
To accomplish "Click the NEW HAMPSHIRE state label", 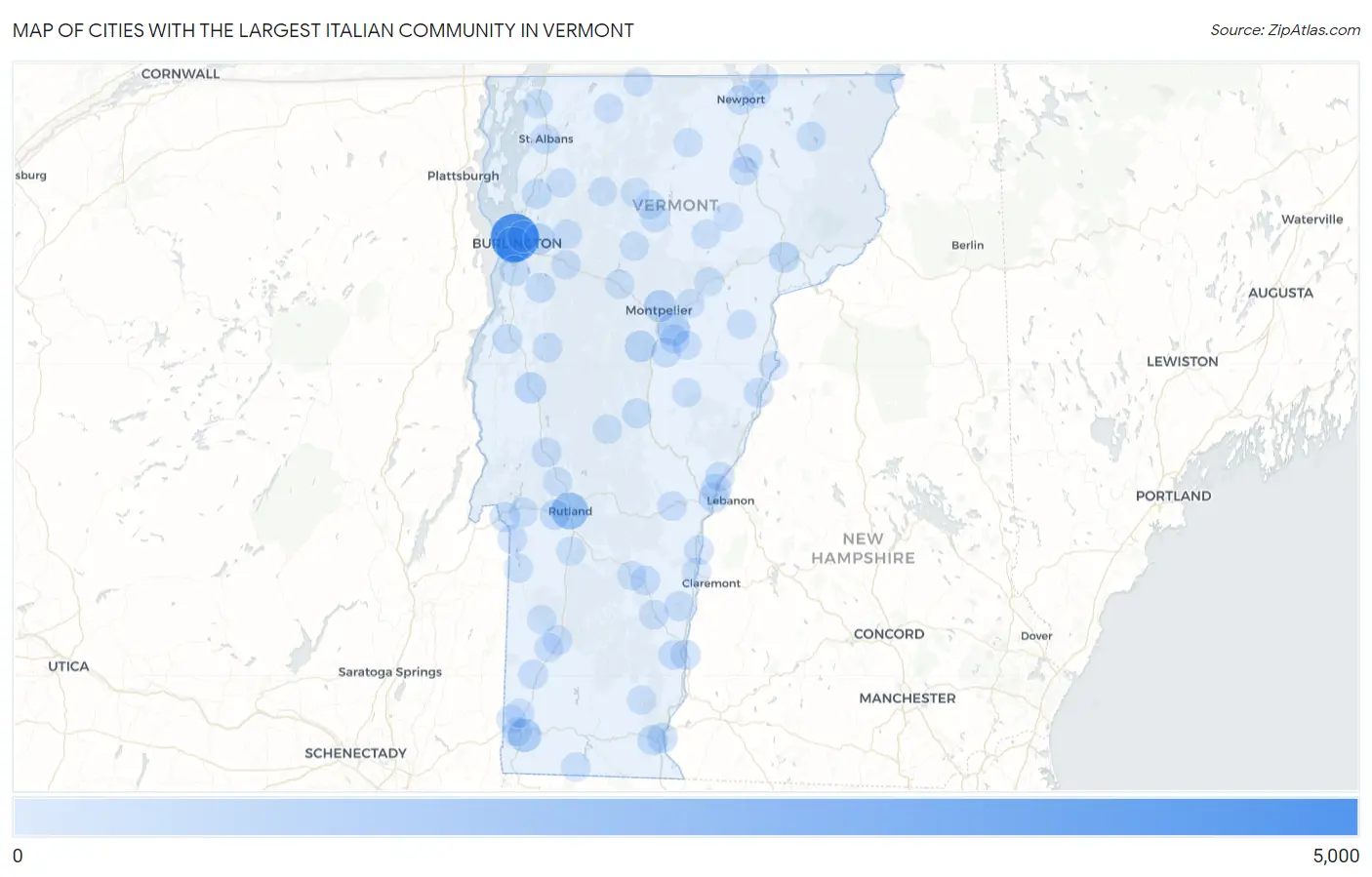I will [x=864, y=548].
